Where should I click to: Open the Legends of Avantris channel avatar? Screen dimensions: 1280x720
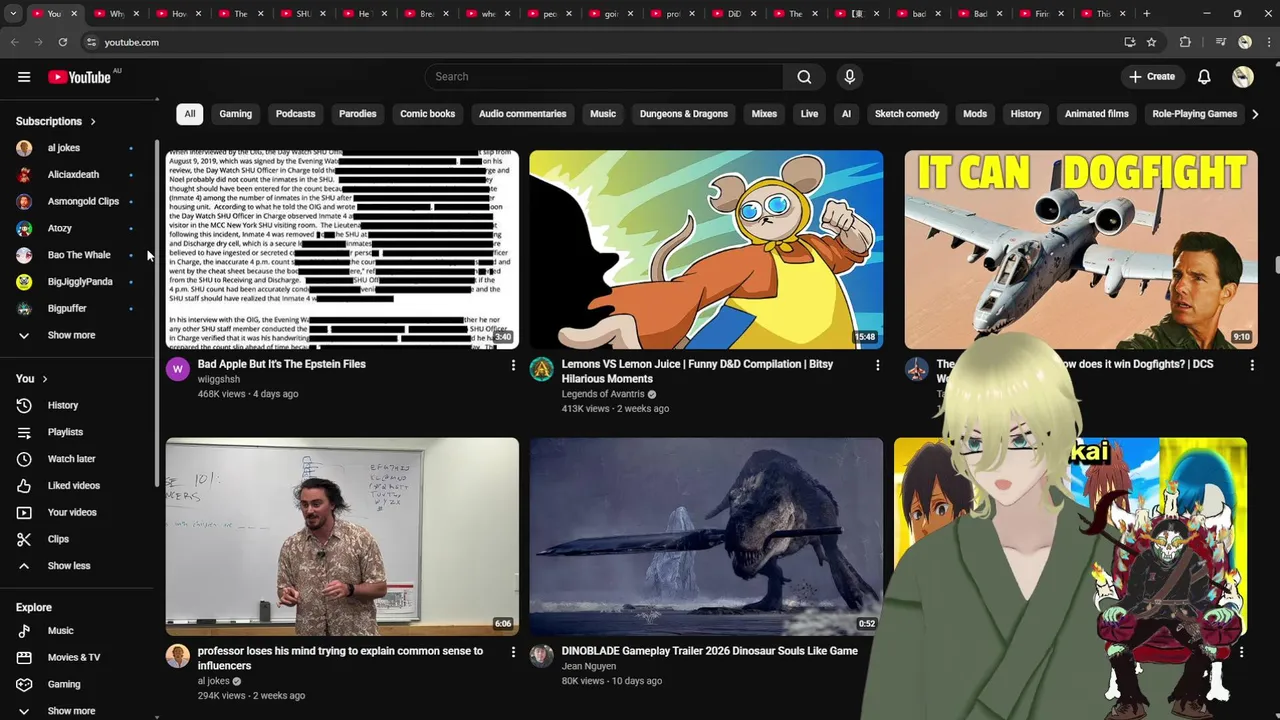(542, 369)
